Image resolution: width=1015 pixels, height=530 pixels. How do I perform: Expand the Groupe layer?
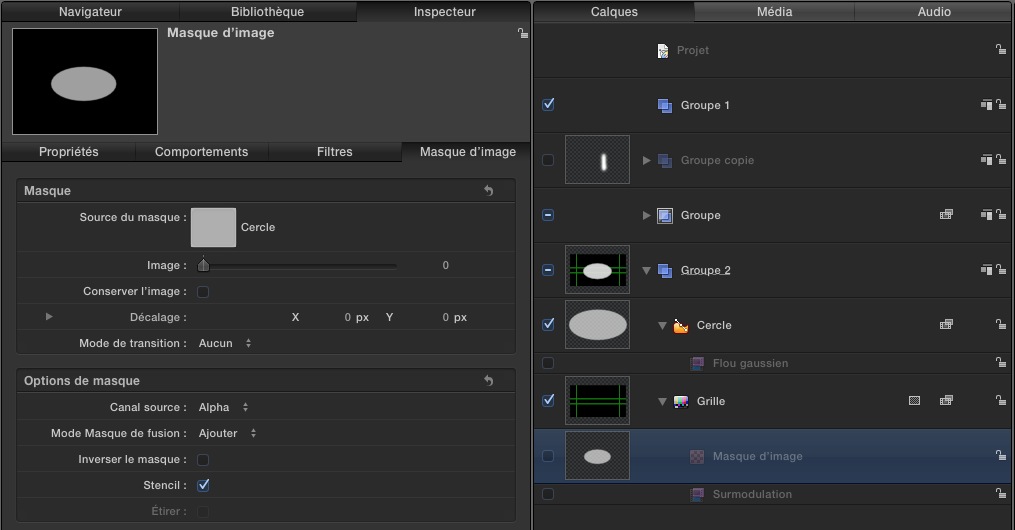(646, 215)
